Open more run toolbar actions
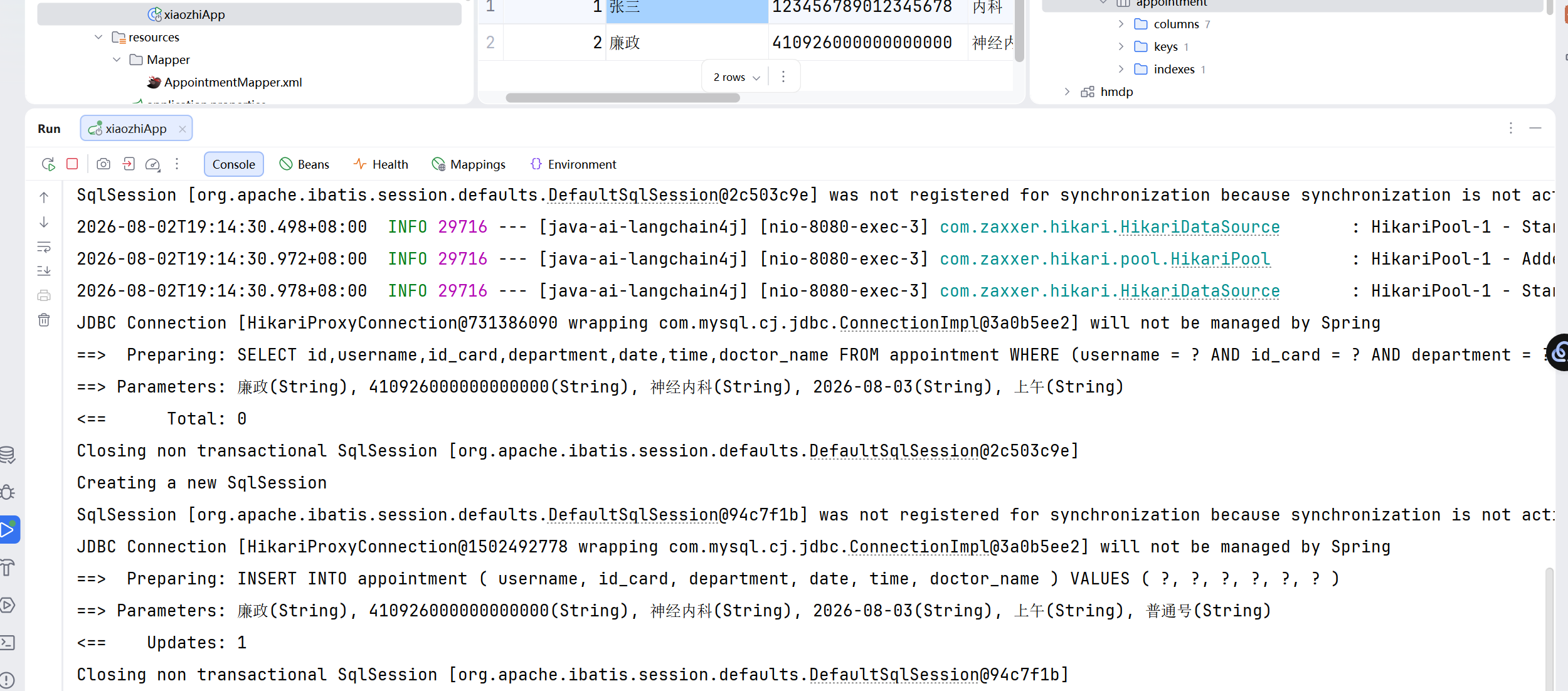 [x=177, y=164]
